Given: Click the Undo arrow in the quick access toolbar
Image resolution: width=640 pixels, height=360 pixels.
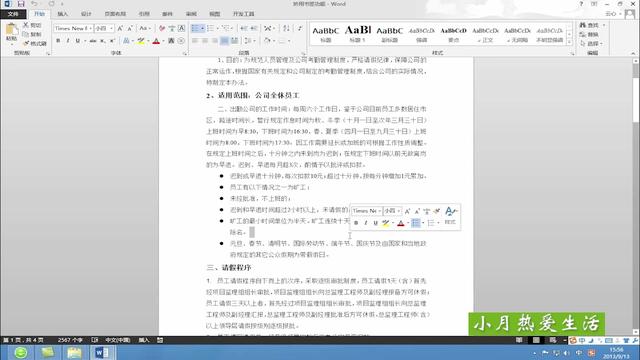Looking at the screenshot, I should (x=34, y=4).
